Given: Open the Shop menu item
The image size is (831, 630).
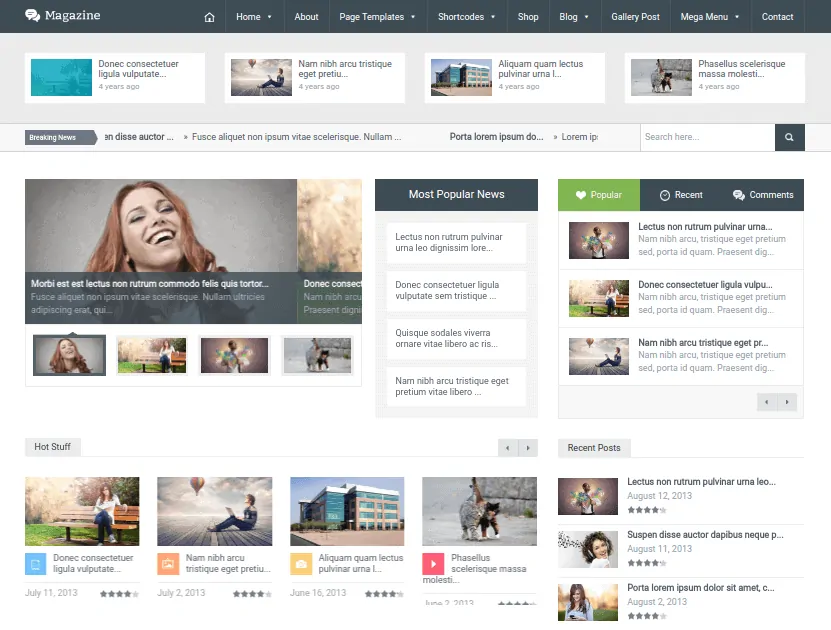Looking at the screenshot, I should (x=528, y=17).
